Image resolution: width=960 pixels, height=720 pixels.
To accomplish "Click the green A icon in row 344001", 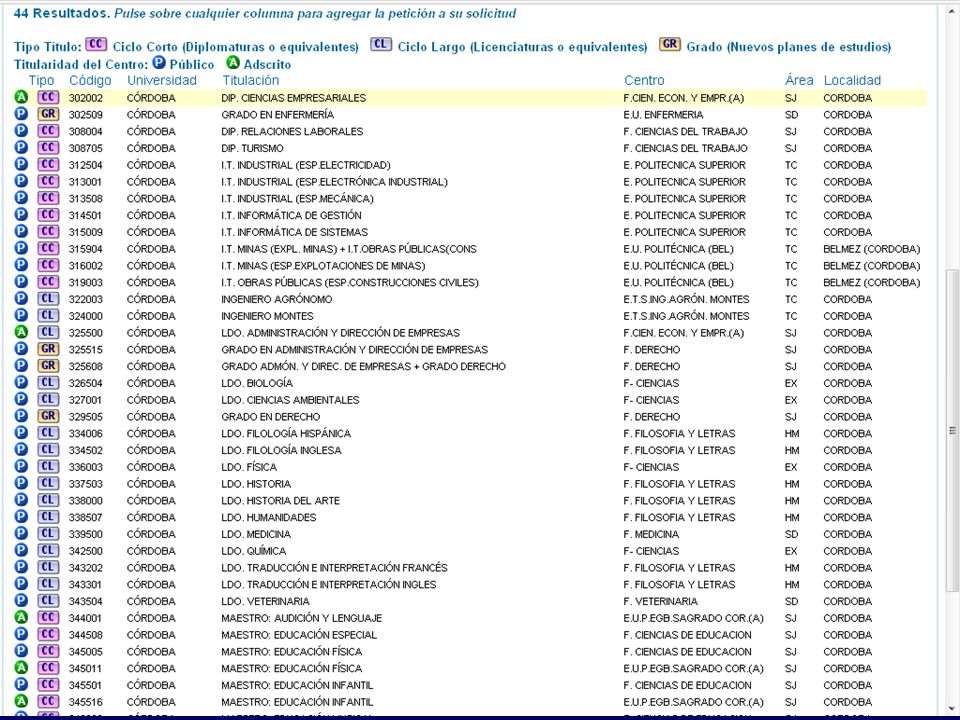I will point(21,618).
